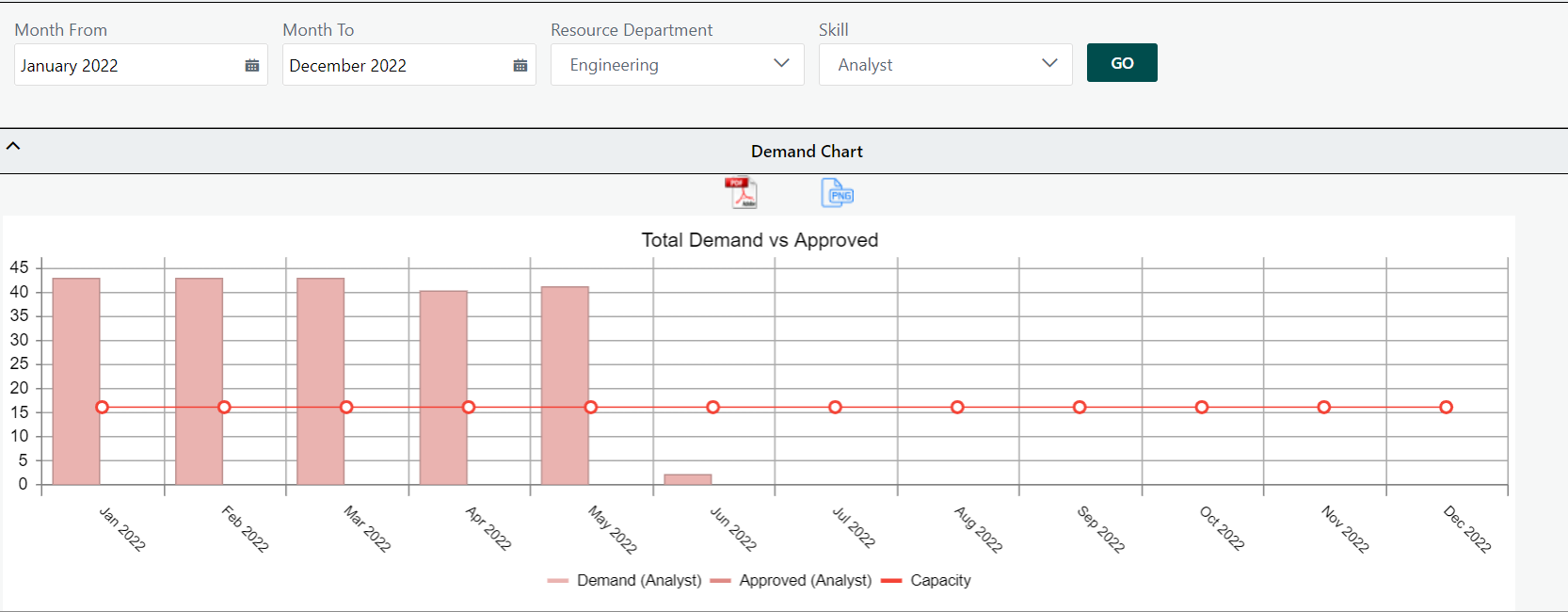Click the Month From label
This screenshot has height=612, width=1568.
(x=61, y=30)
